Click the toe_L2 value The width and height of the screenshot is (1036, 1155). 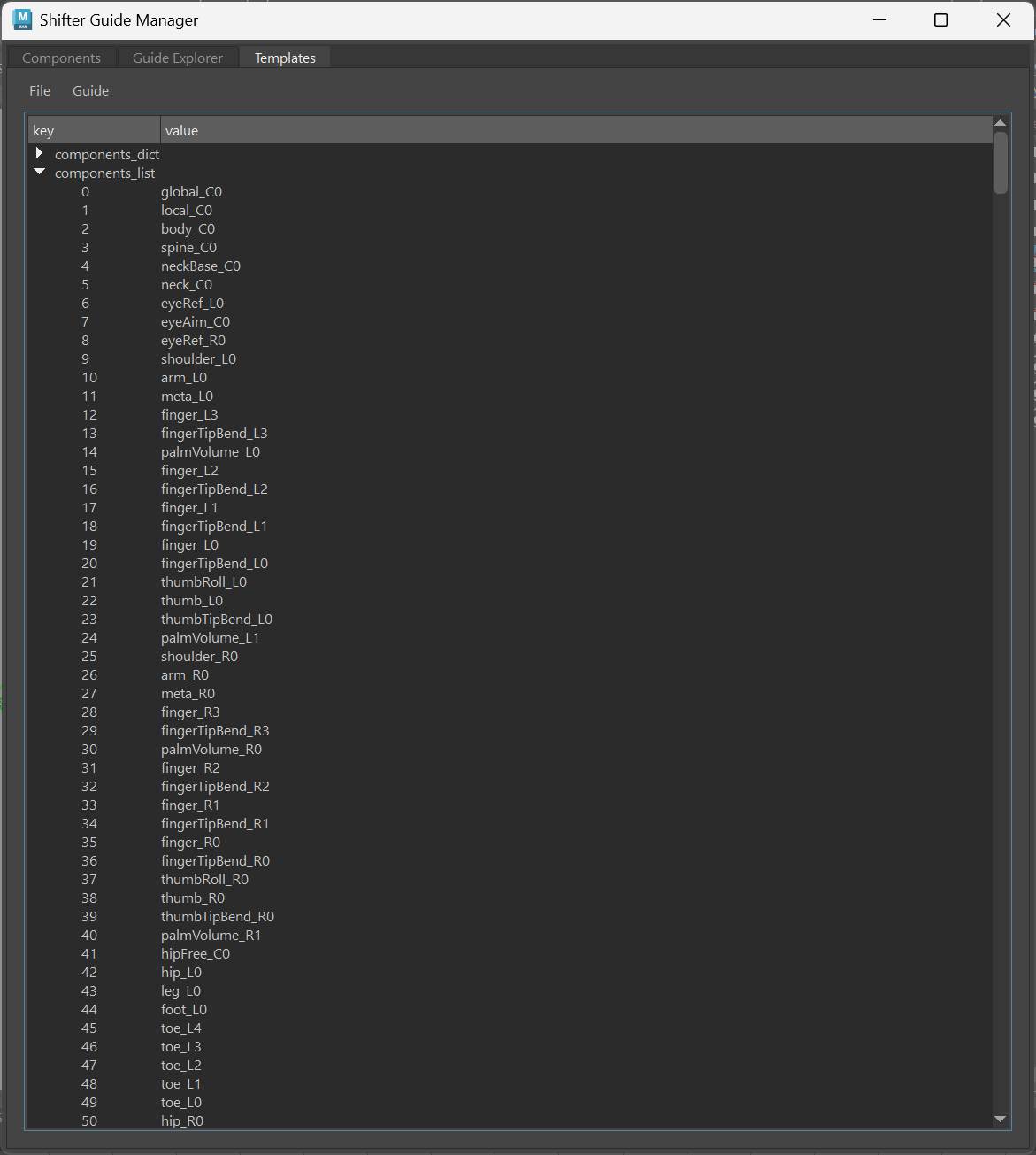pos(181,1065)
